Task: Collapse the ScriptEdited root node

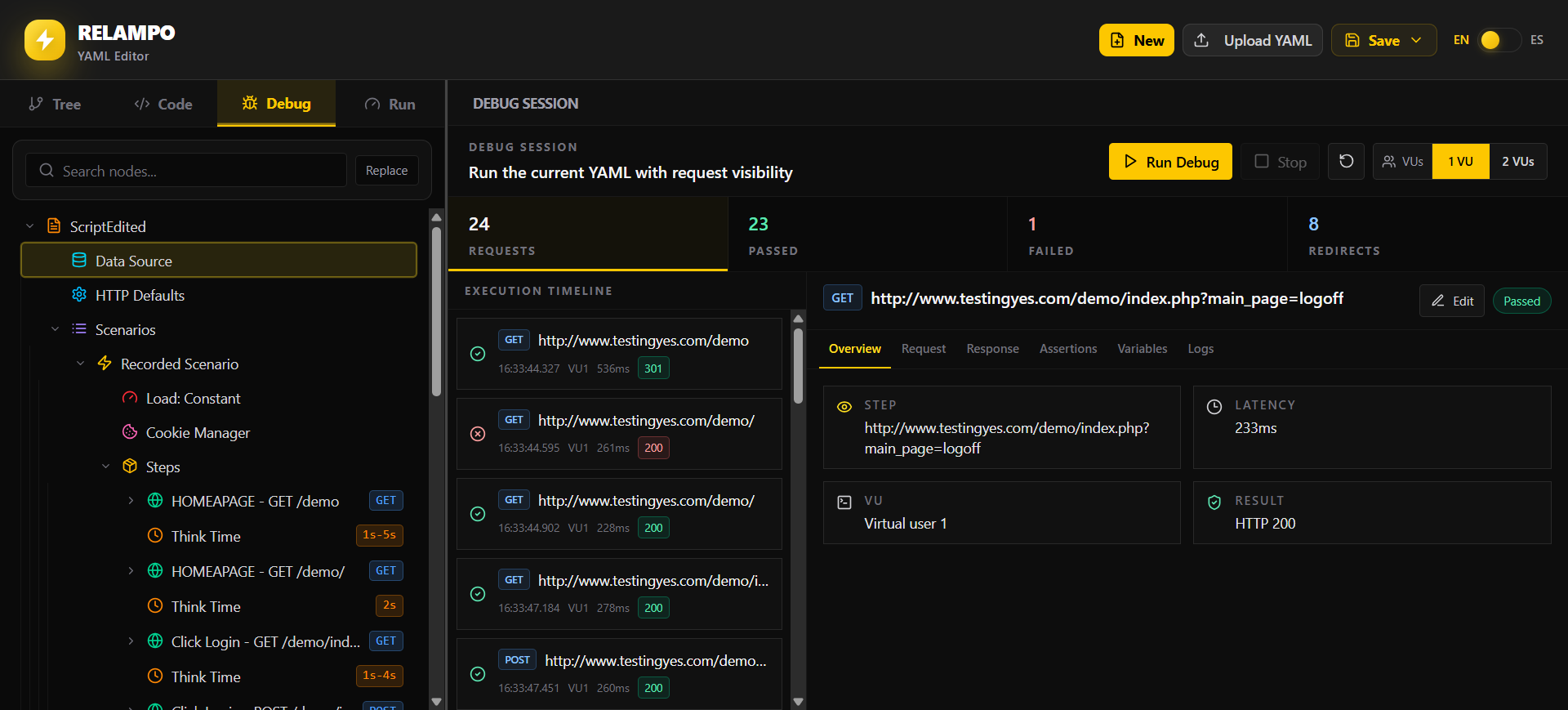Action: [29, 226]
